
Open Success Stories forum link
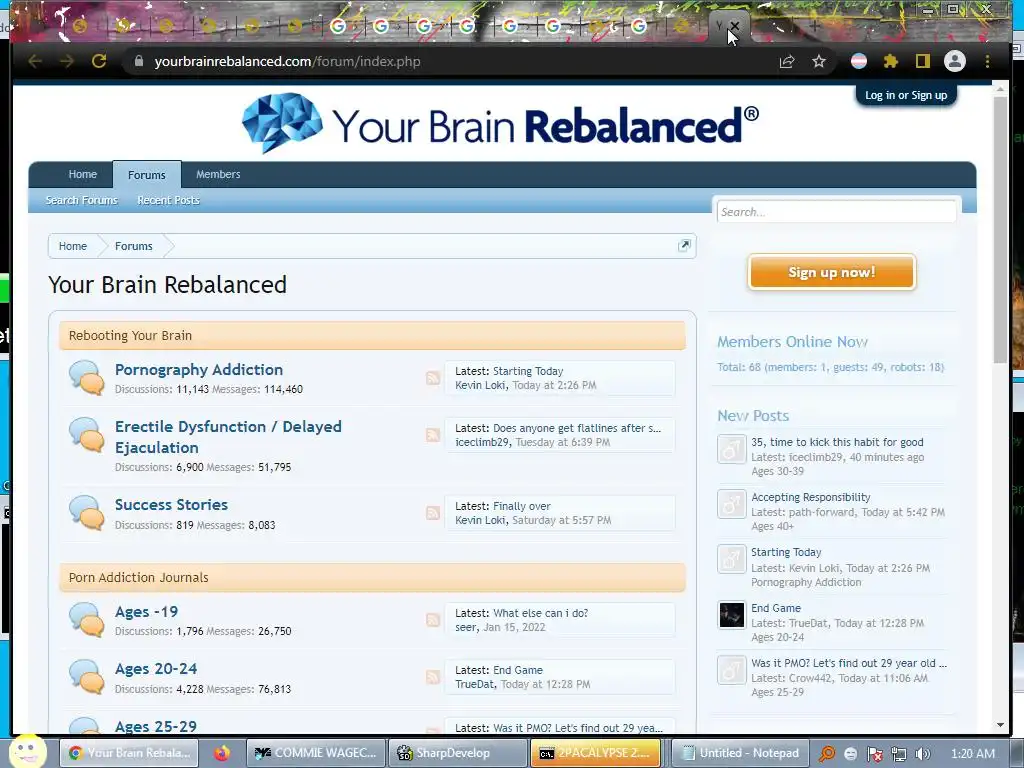(x=171, y=505)
